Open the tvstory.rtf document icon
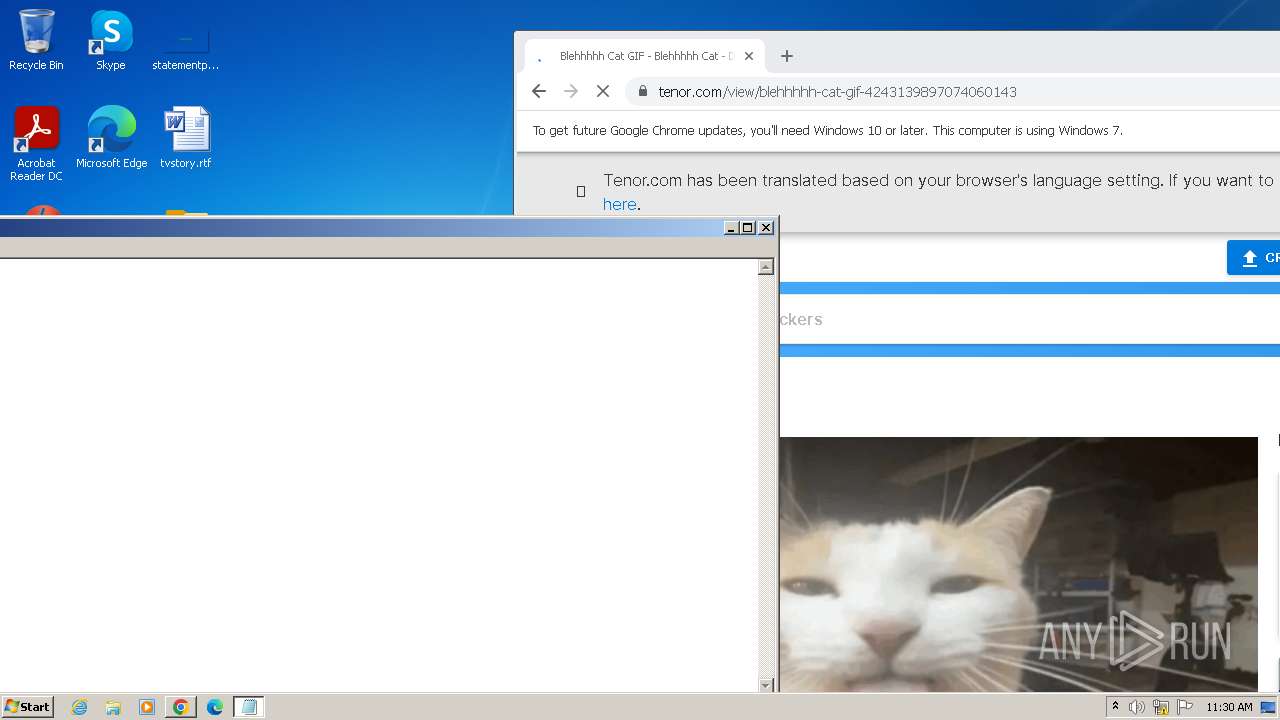 click(186, 137)
